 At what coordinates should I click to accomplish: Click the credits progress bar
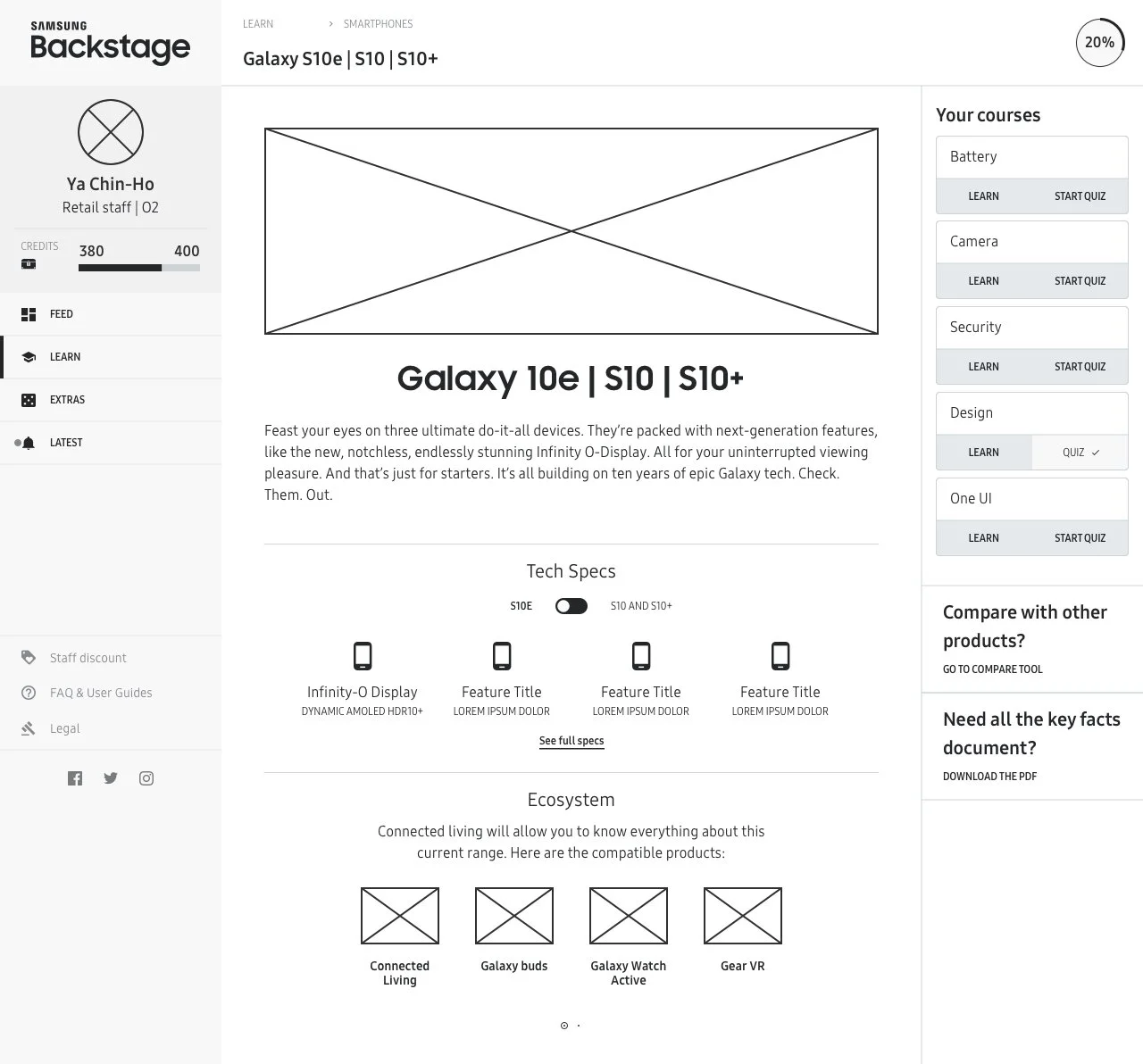click(139, 268)
